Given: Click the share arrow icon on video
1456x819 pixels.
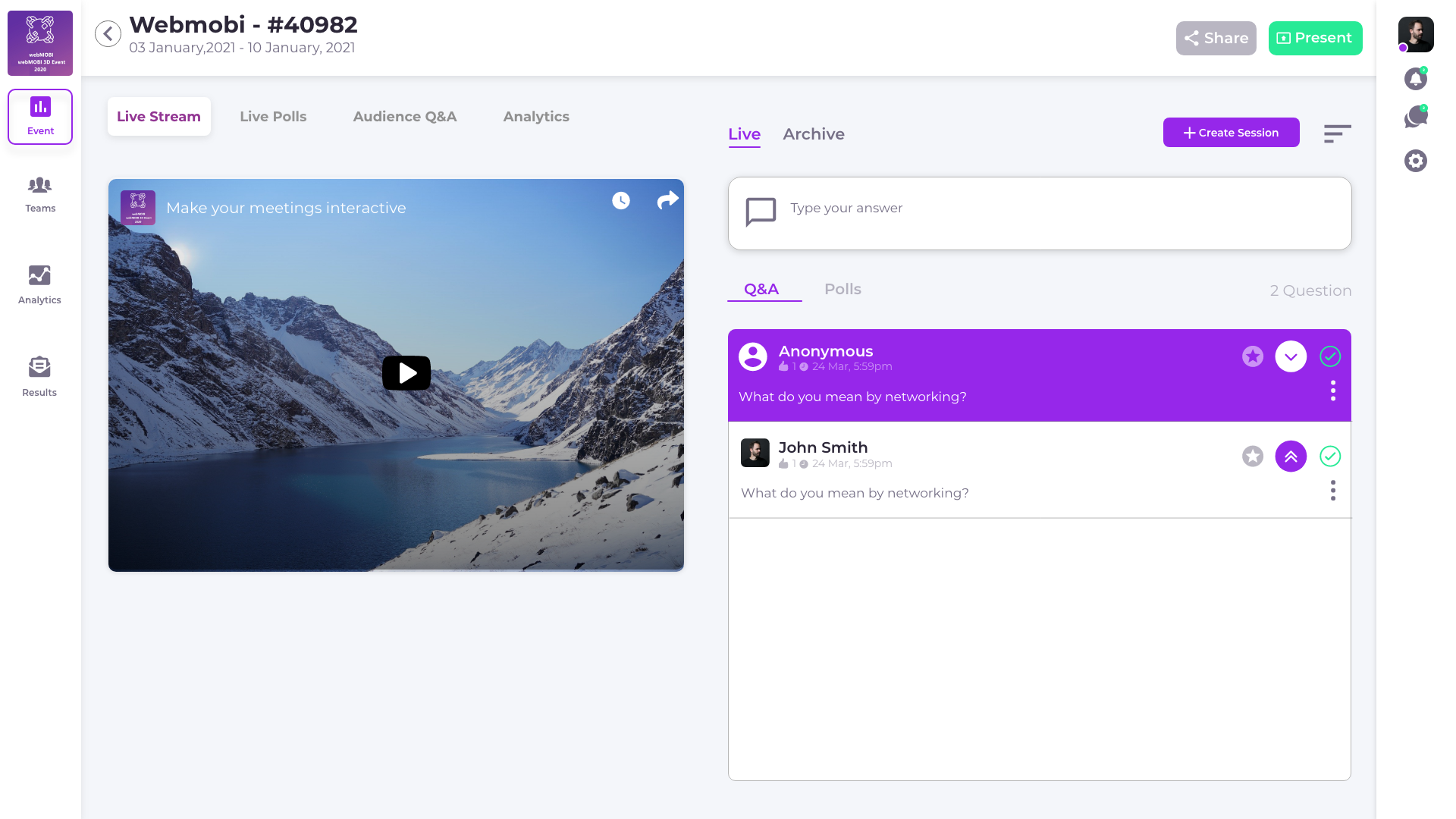Looking at the screenshot, I should (x=667, y=200).
